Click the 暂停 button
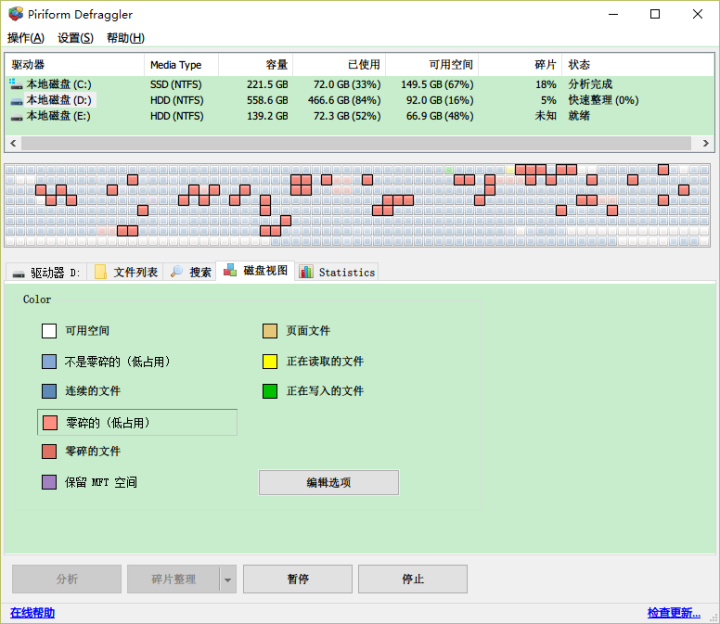Screen dimensions: 720x624 [298, 579]
